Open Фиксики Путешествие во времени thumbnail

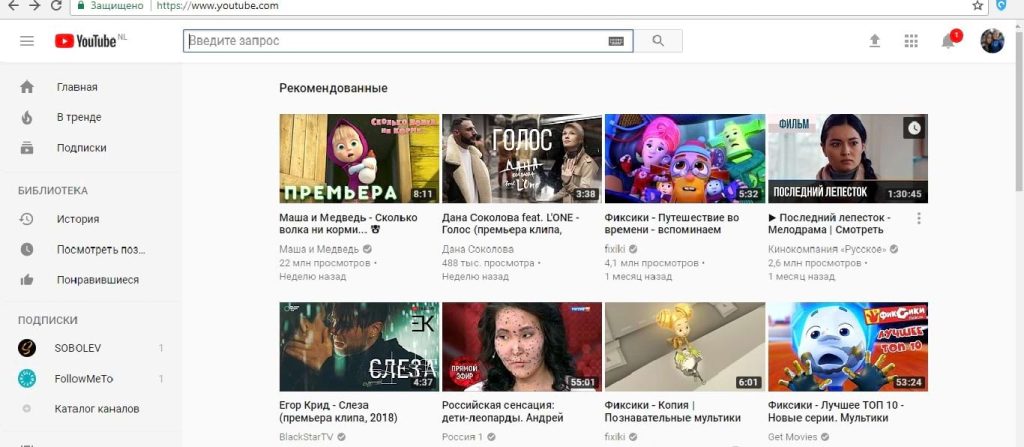685,159
